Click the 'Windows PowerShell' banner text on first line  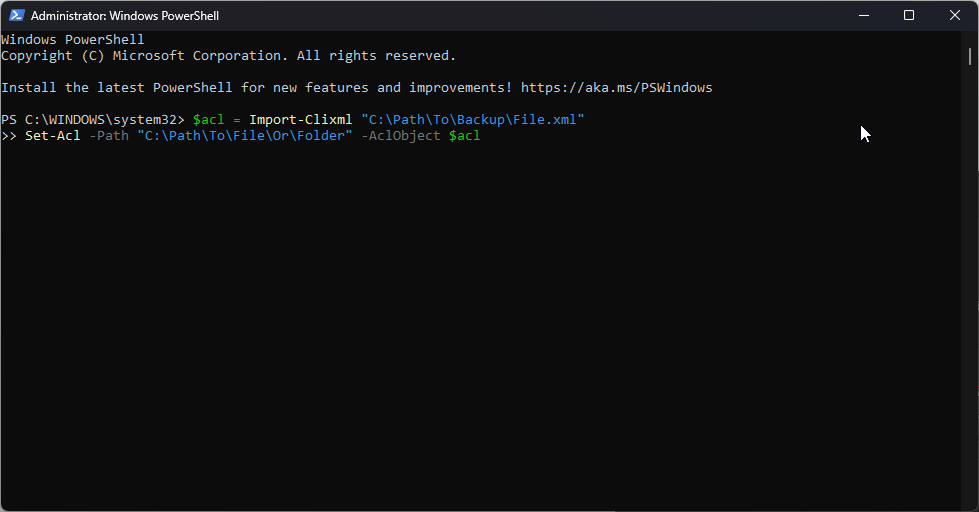72,40
